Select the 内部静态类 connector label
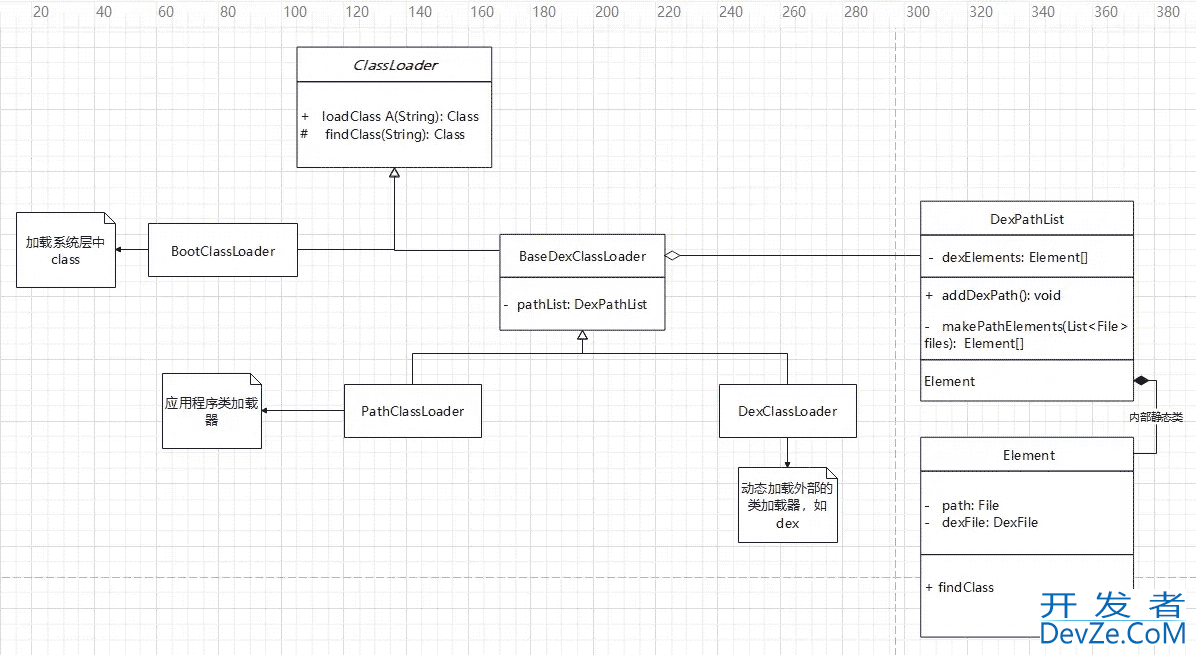 point(1156,417)
